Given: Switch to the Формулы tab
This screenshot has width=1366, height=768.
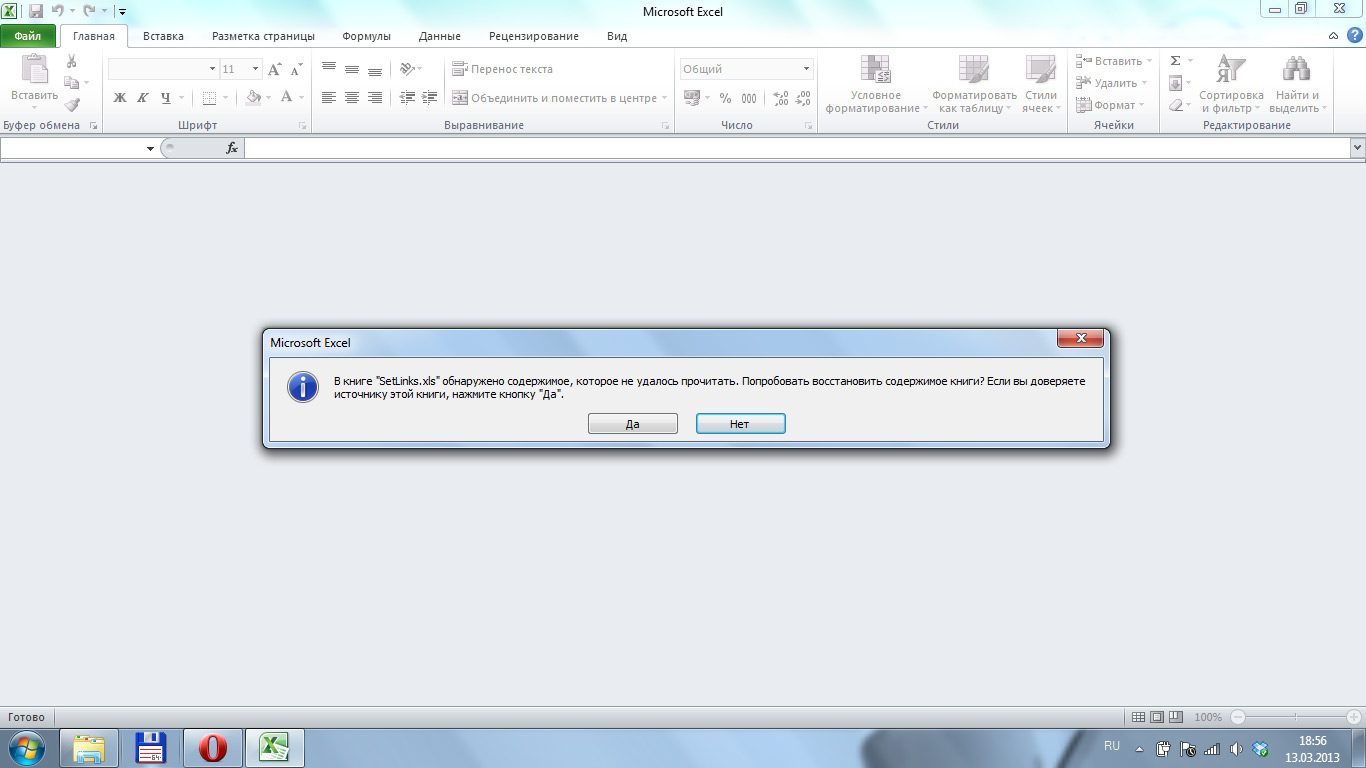Looking at the screenshot, I should click(x=366, y=36).
